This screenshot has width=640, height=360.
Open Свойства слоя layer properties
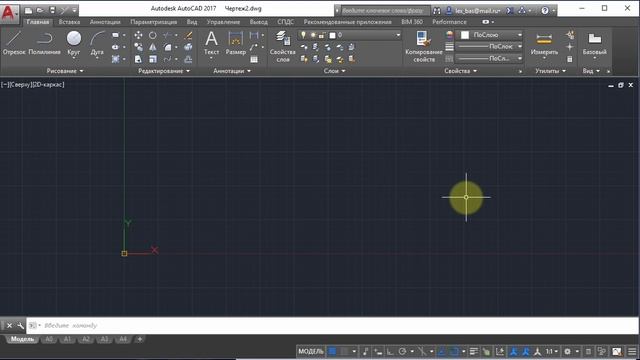point(282,46)
